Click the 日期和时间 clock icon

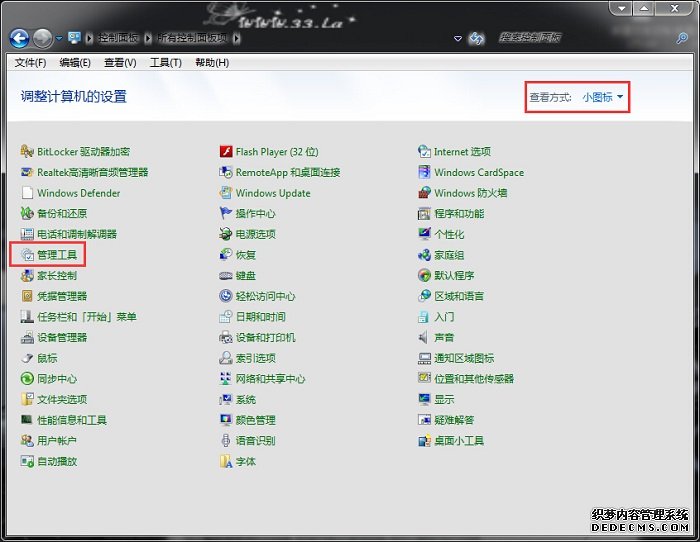[226, 317]
